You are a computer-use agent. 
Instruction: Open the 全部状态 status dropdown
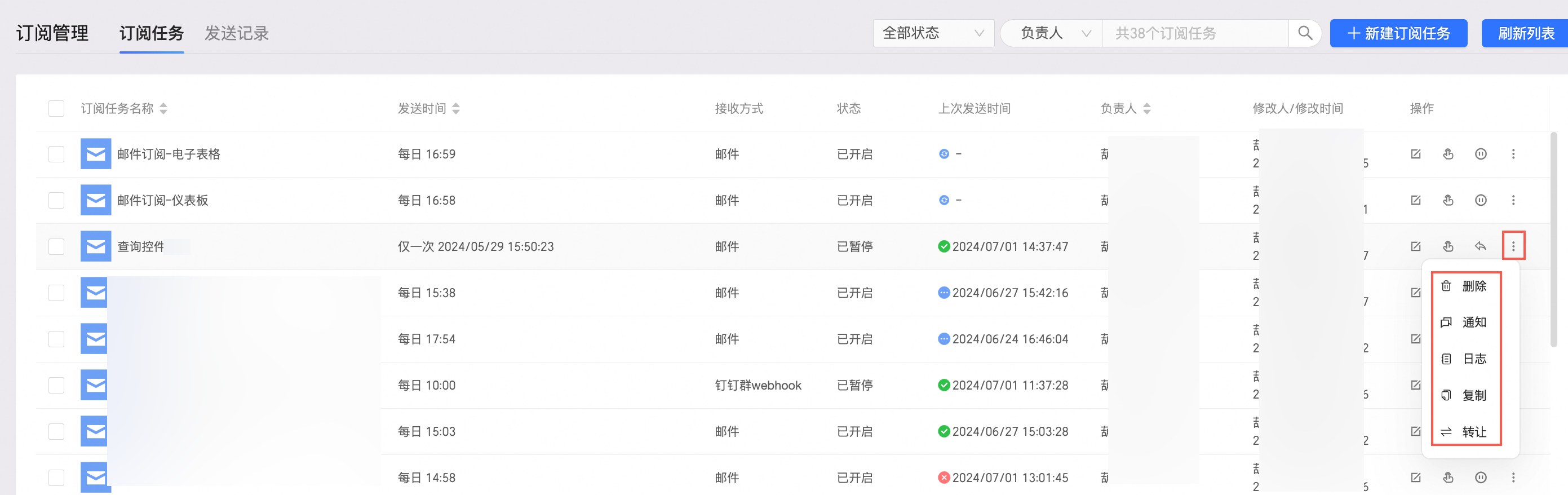point(933,33)
